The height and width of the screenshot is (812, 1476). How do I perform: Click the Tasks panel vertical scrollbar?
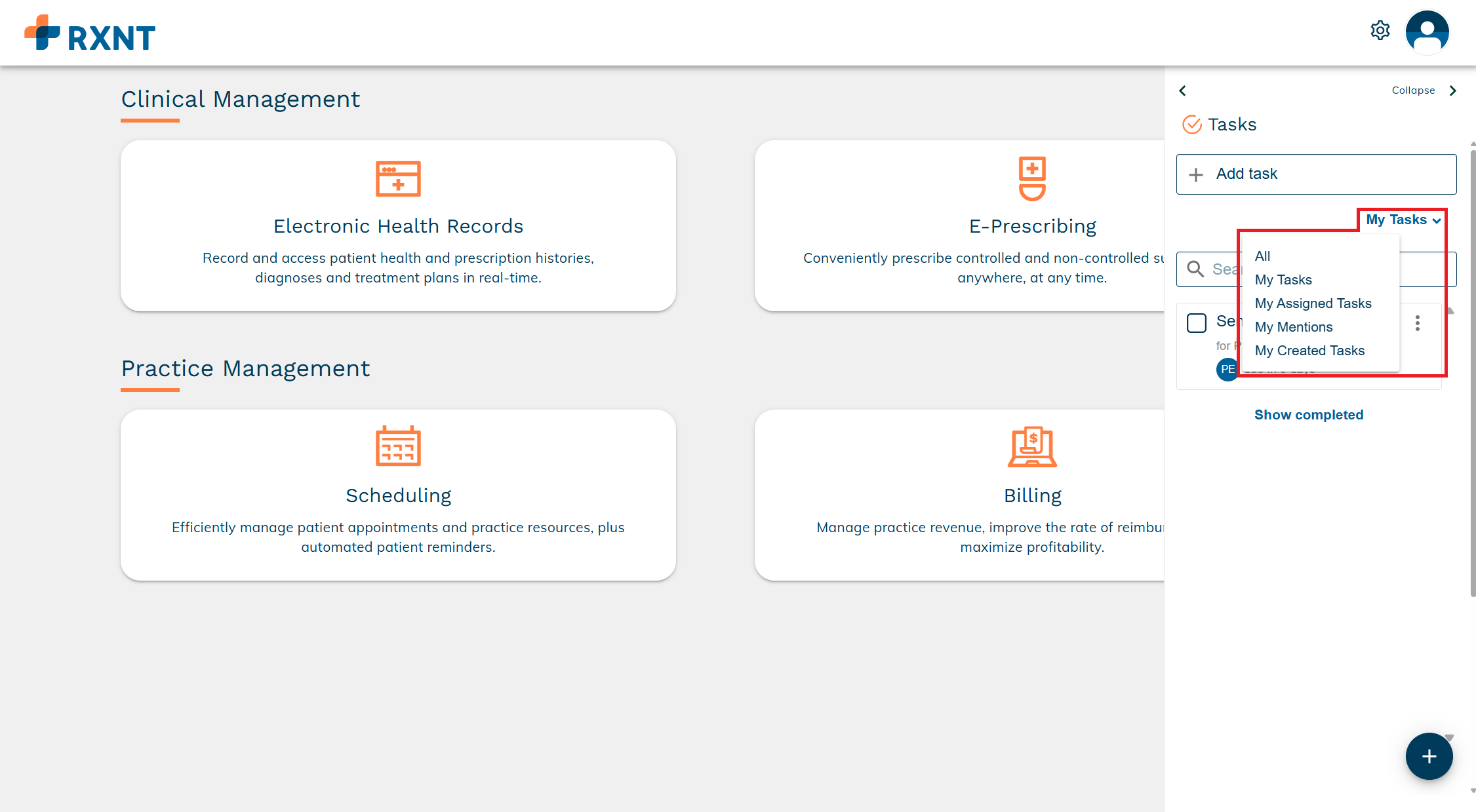pyautogui.click(x=1472, y=374)
